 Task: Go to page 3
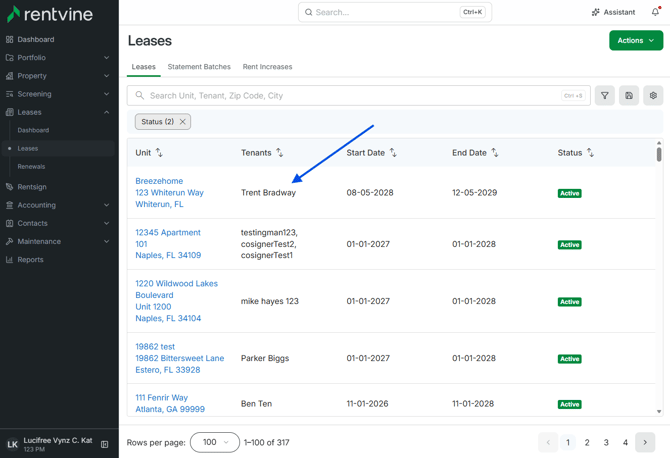(x=606, y=442)
